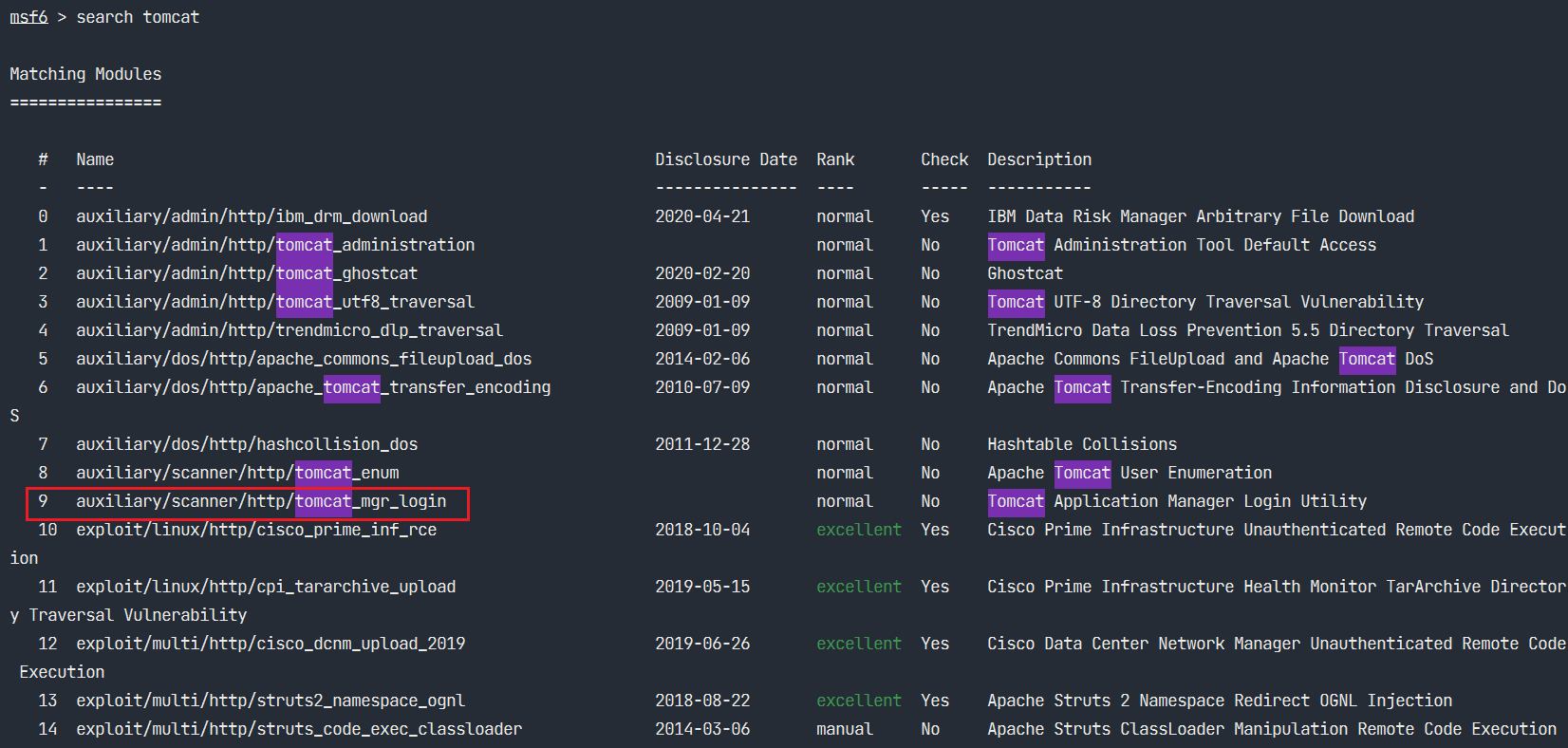Click description 'Tomcat Application Manager Login Utility'
This screenshot has width=1568, height=748.
(x=1177, y=501)
